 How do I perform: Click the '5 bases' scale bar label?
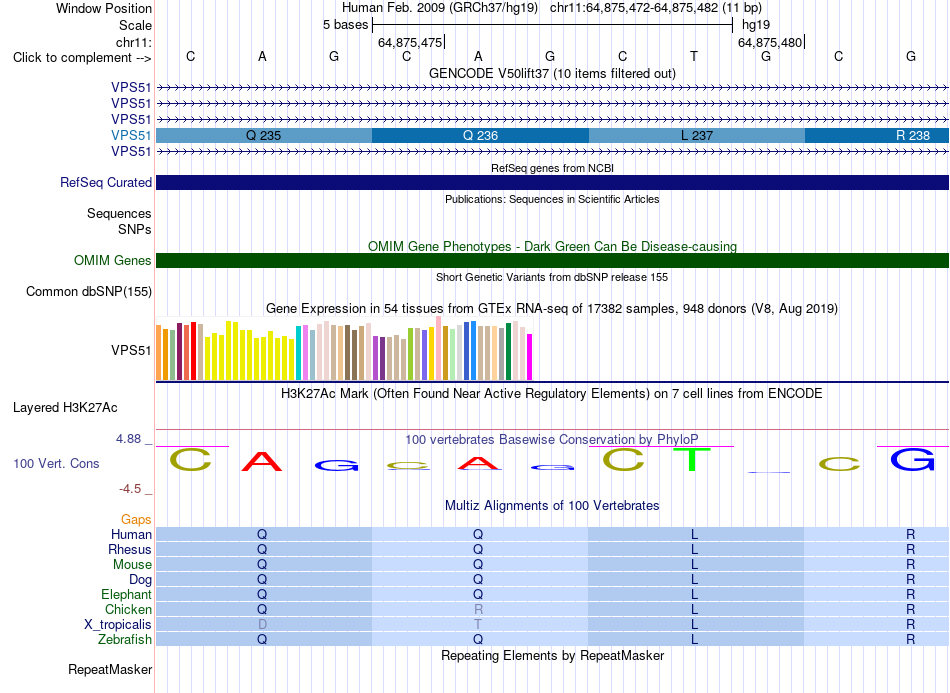click(345, 25)
